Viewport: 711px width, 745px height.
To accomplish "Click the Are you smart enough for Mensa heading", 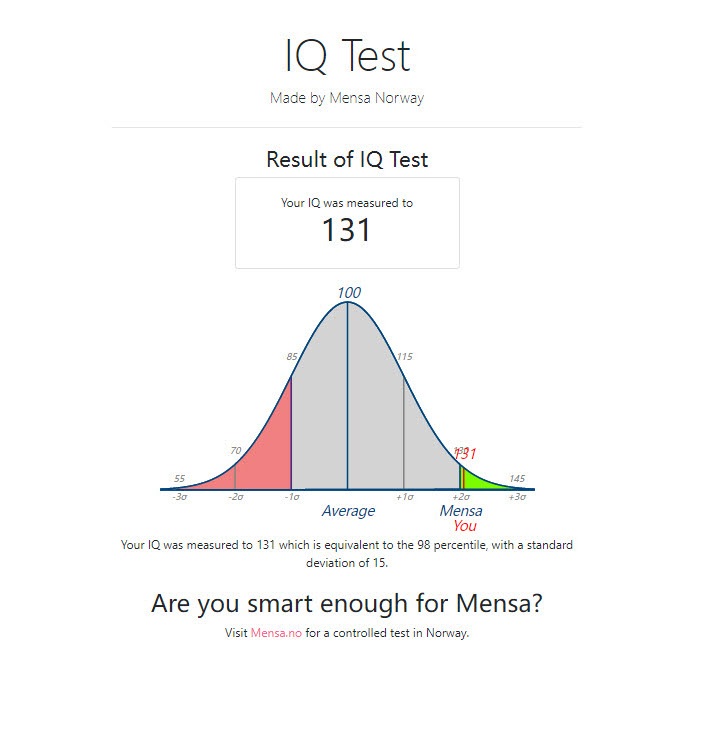I will click(347, 604).
